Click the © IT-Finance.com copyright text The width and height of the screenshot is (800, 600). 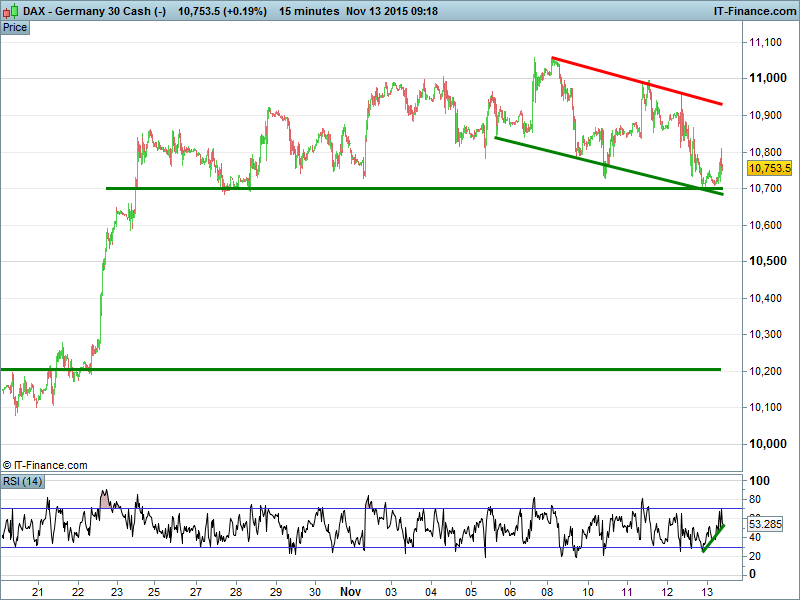(x=45, y=465)
